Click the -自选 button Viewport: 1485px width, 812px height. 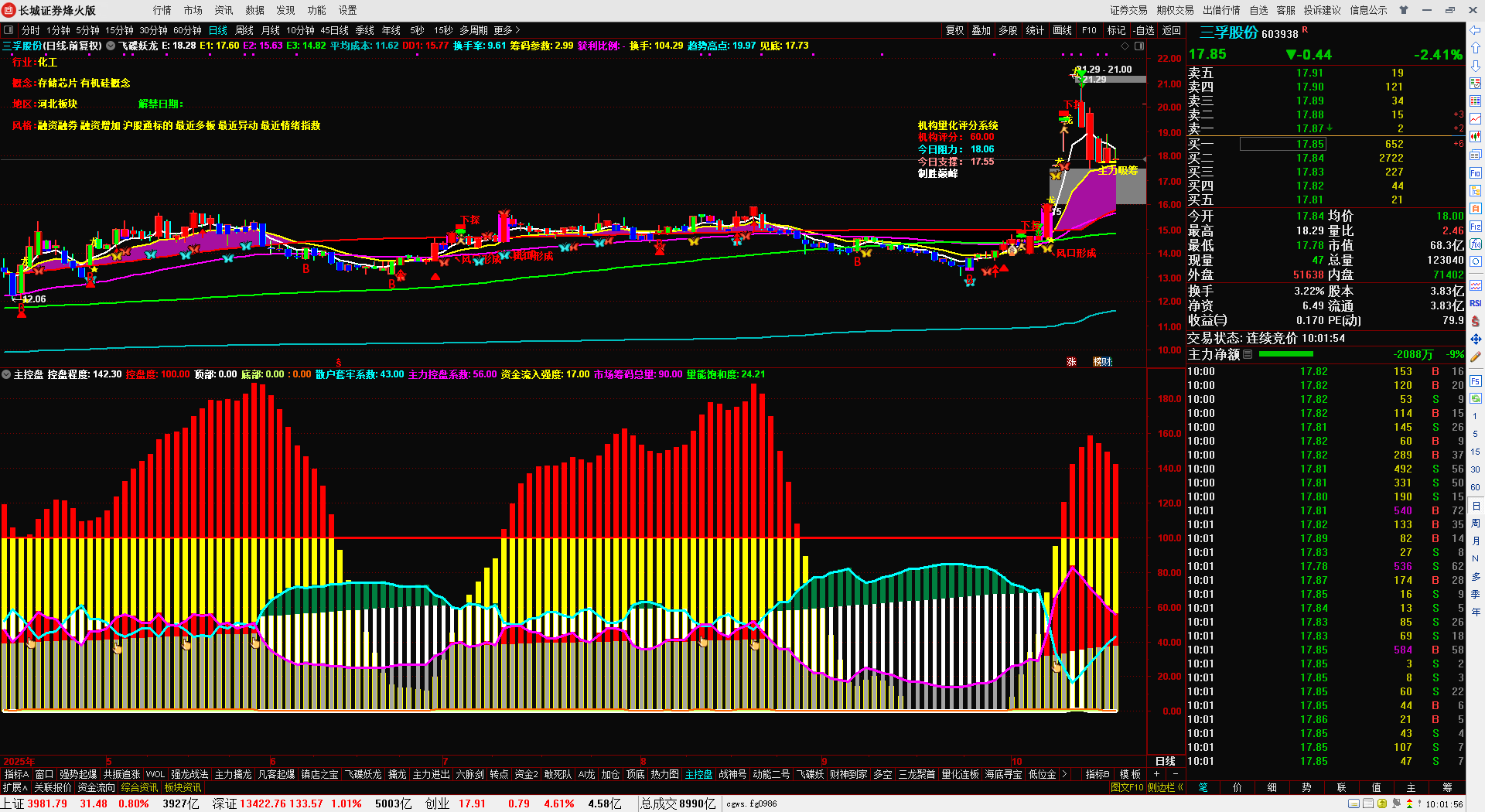[x=1144, y=30]
